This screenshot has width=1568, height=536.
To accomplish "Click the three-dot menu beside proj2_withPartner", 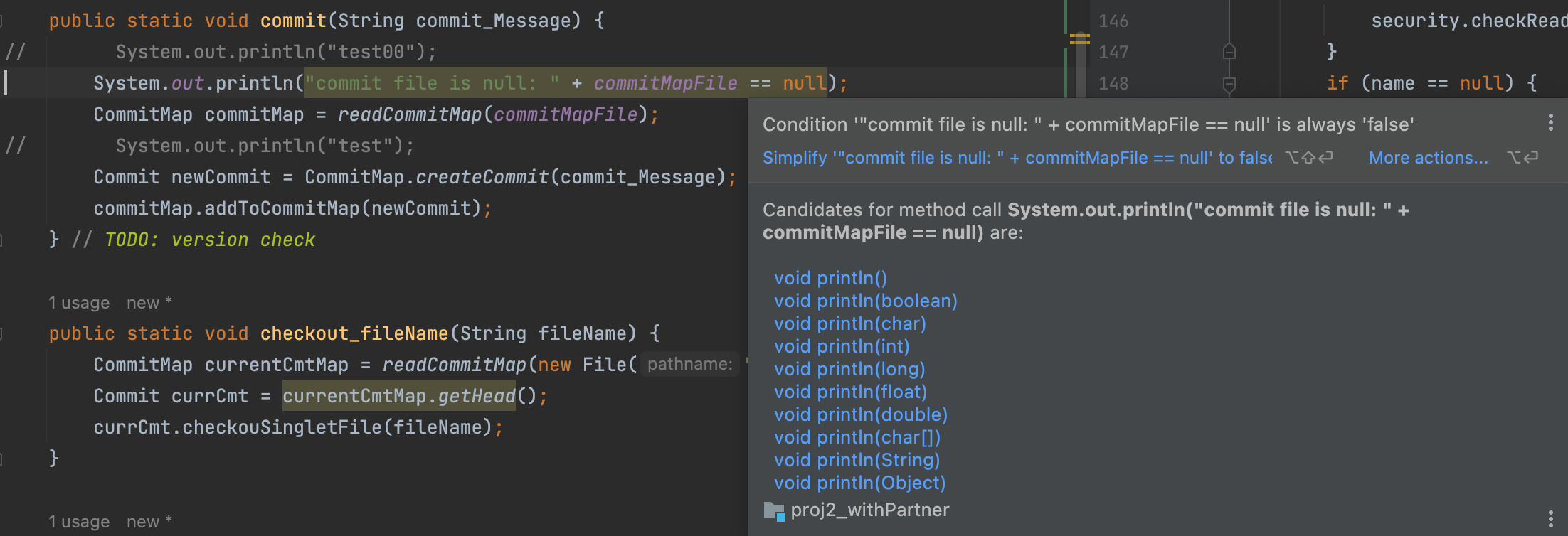I will point(1550,518).
